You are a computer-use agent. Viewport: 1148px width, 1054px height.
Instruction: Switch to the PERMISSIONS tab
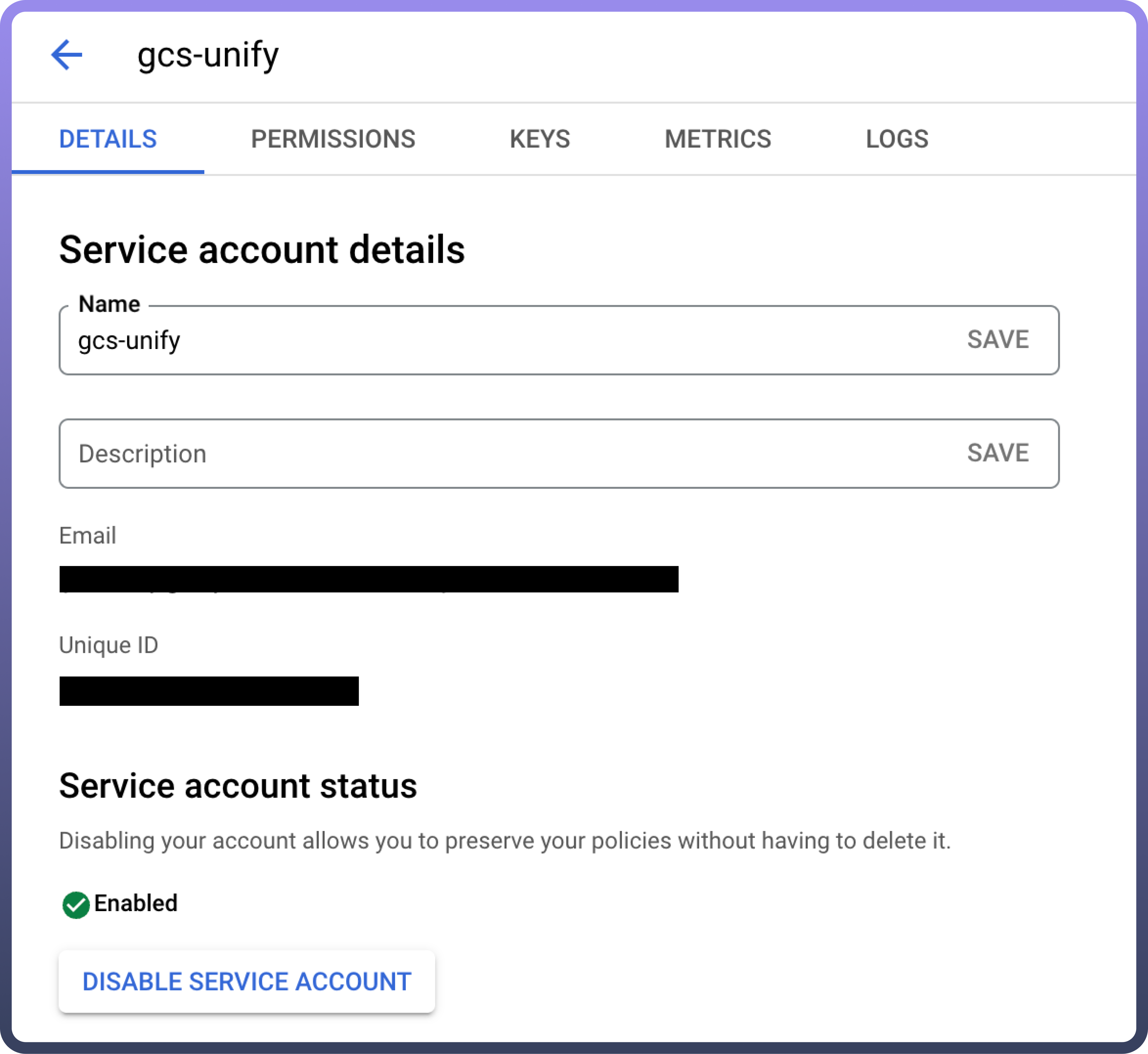[x=333, y=139]
